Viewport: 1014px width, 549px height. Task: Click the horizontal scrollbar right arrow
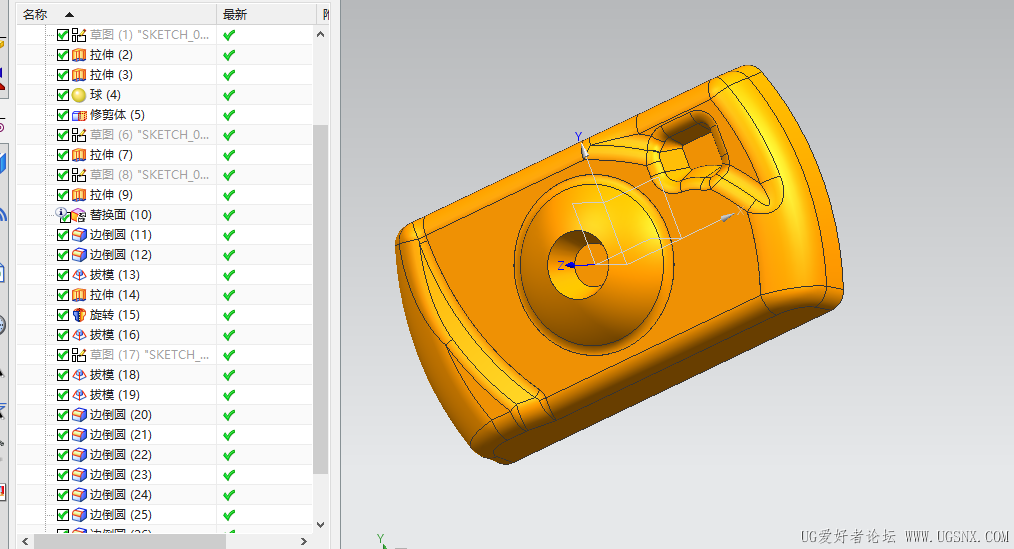pos(303,541)
